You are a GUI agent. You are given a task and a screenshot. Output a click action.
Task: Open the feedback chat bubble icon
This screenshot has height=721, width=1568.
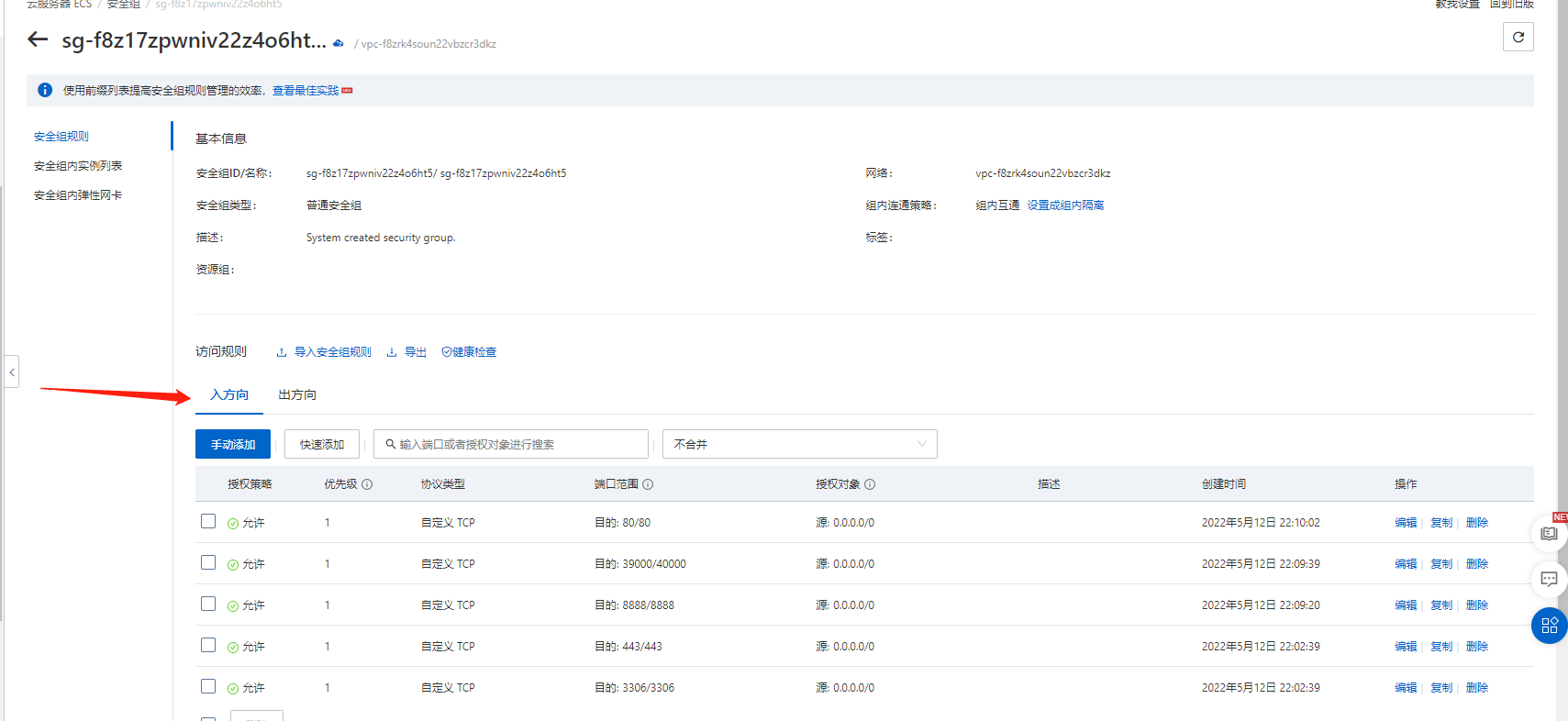tap(1549, 580)
